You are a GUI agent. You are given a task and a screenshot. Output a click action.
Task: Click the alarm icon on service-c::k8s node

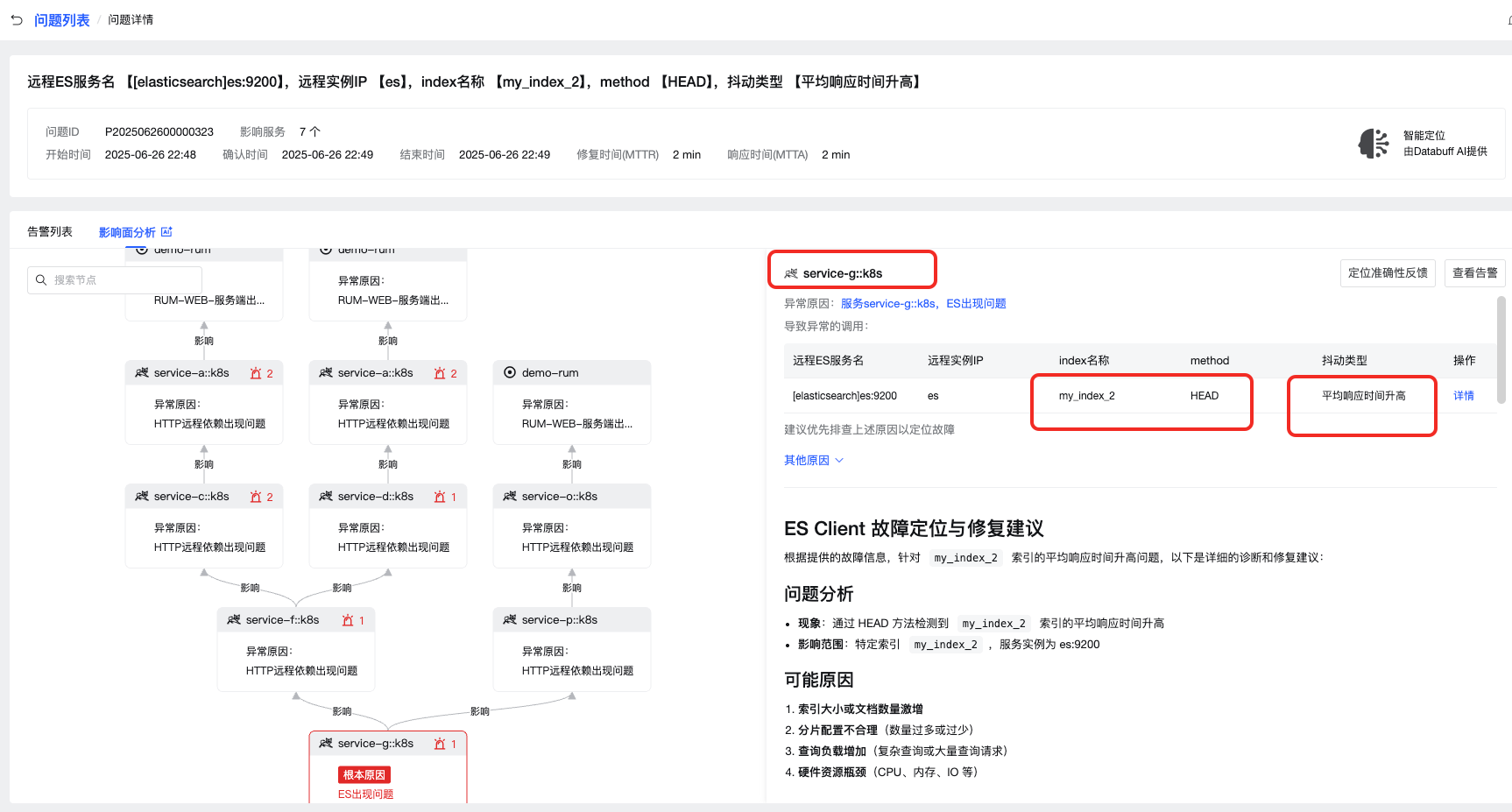[256, 497]
